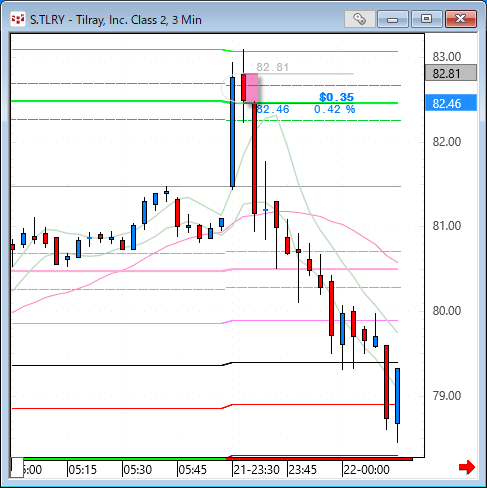Select the gray 82.81 price scale label
This screenshot has width=487, height=488.
451,73
